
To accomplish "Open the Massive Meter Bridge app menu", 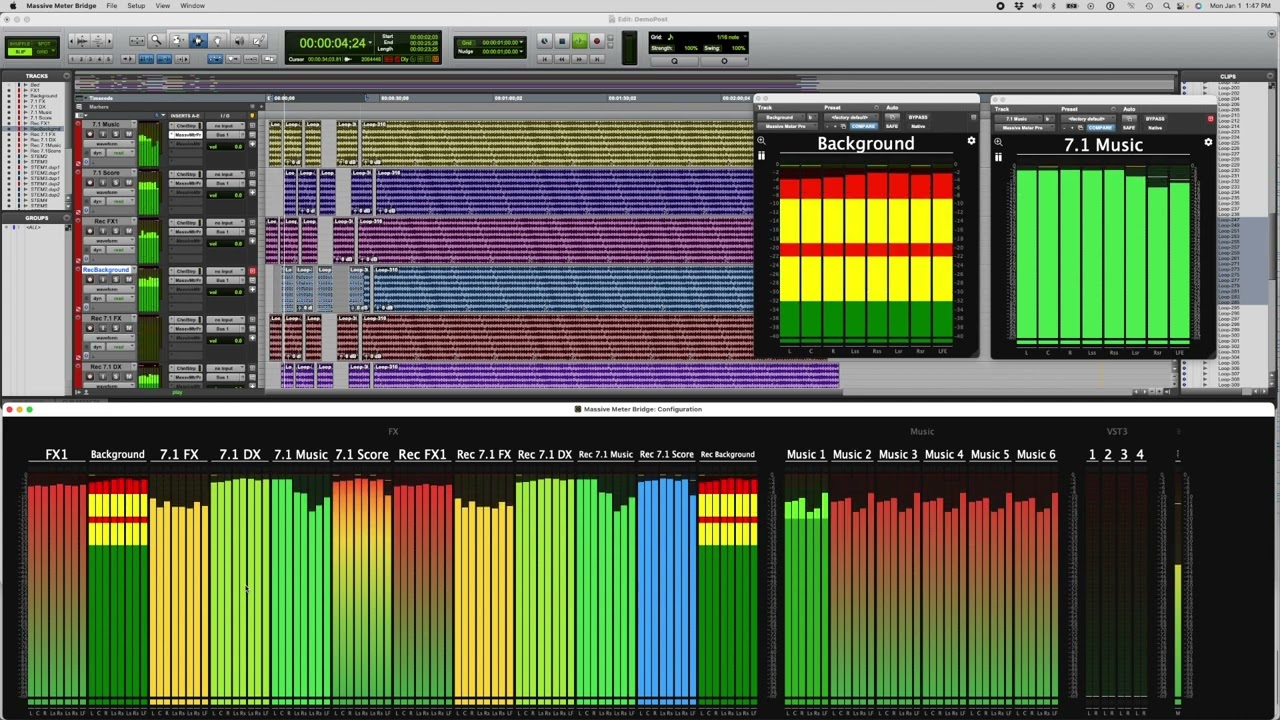I will coord(62,6).
